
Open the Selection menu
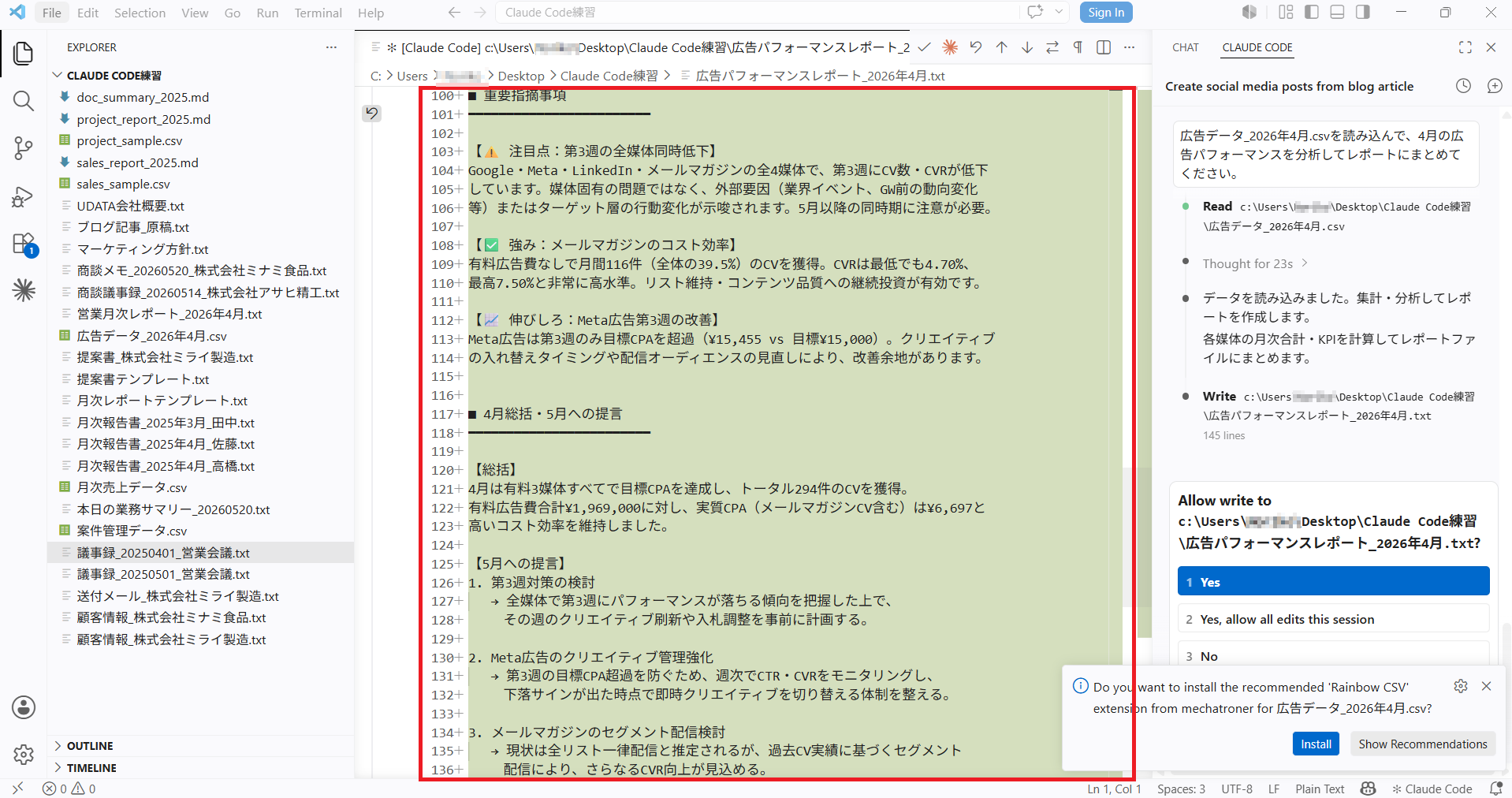[x=140, y=13]
